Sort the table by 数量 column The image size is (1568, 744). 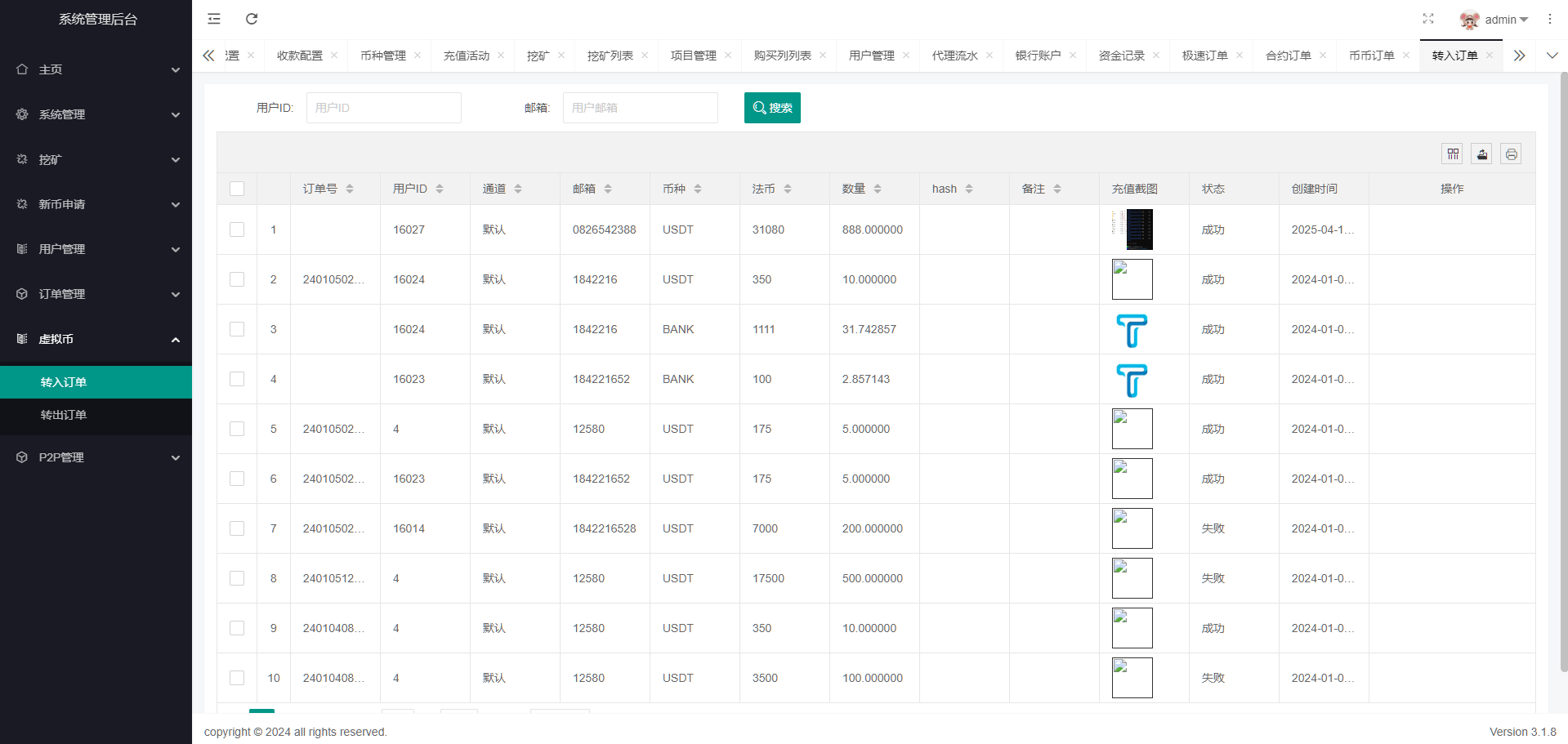pos(877,189)
